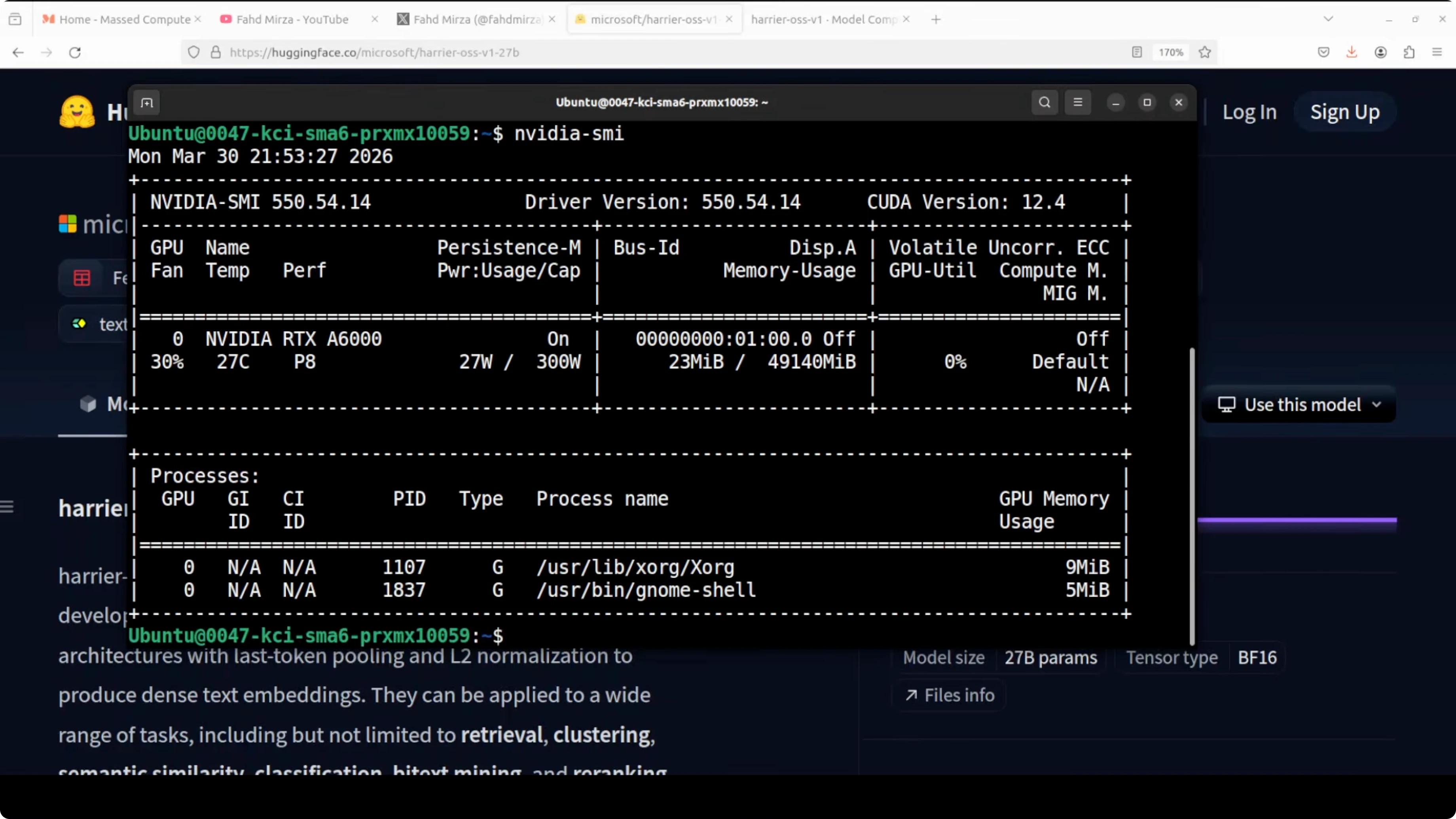Click the new terminal tab icon

[x=147, y=103]
